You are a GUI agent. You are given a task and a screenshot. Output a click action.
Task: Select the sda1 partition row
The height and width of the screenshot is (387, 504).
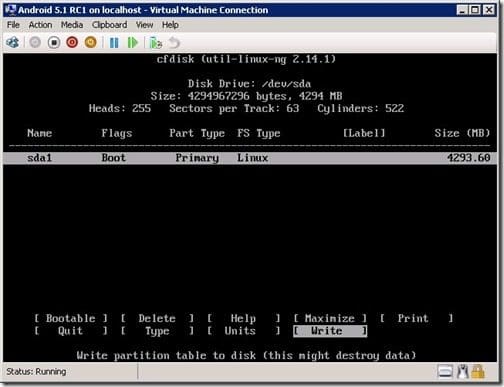click(250, 158)
